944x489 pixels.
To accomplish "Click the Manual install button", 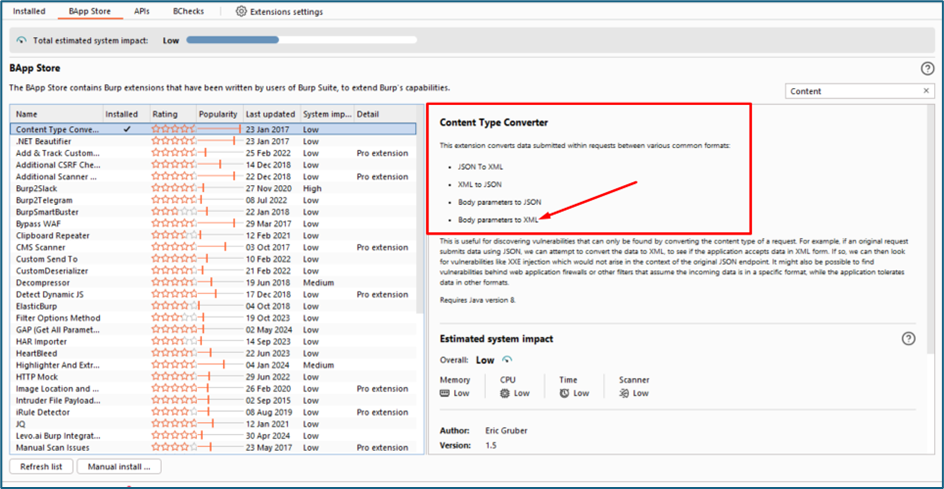I will click(x=119, y=467).
